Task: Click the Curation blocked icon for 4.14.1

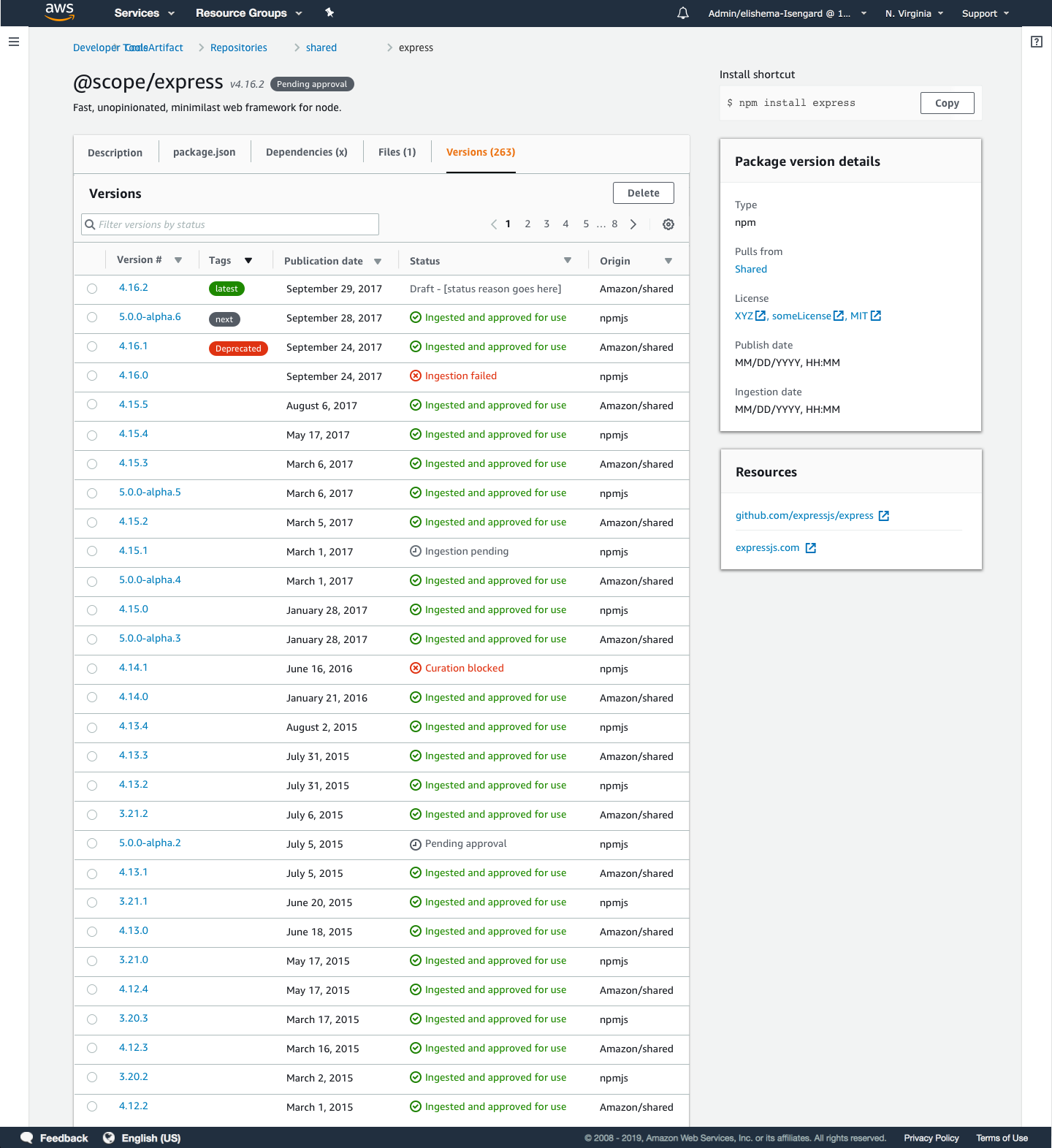Action: pyautogui.click(x=416, y=668)
